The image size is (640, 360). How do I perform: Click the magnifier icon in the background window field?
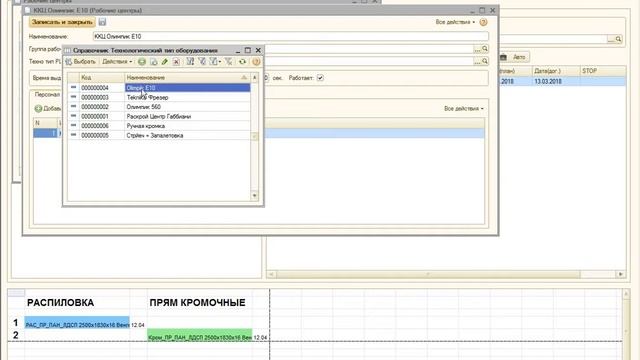(x=618, y=39)
